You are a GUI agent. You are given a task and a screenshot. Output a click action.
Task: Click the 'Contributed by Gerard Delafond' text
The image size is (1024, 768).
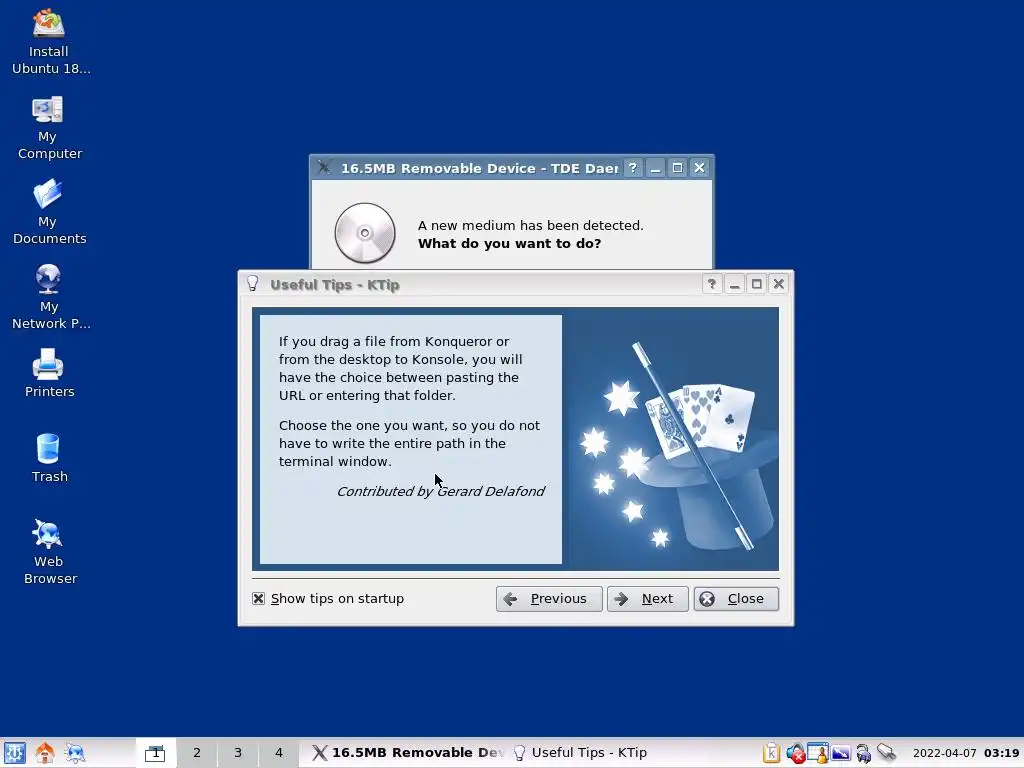(440, 492)
